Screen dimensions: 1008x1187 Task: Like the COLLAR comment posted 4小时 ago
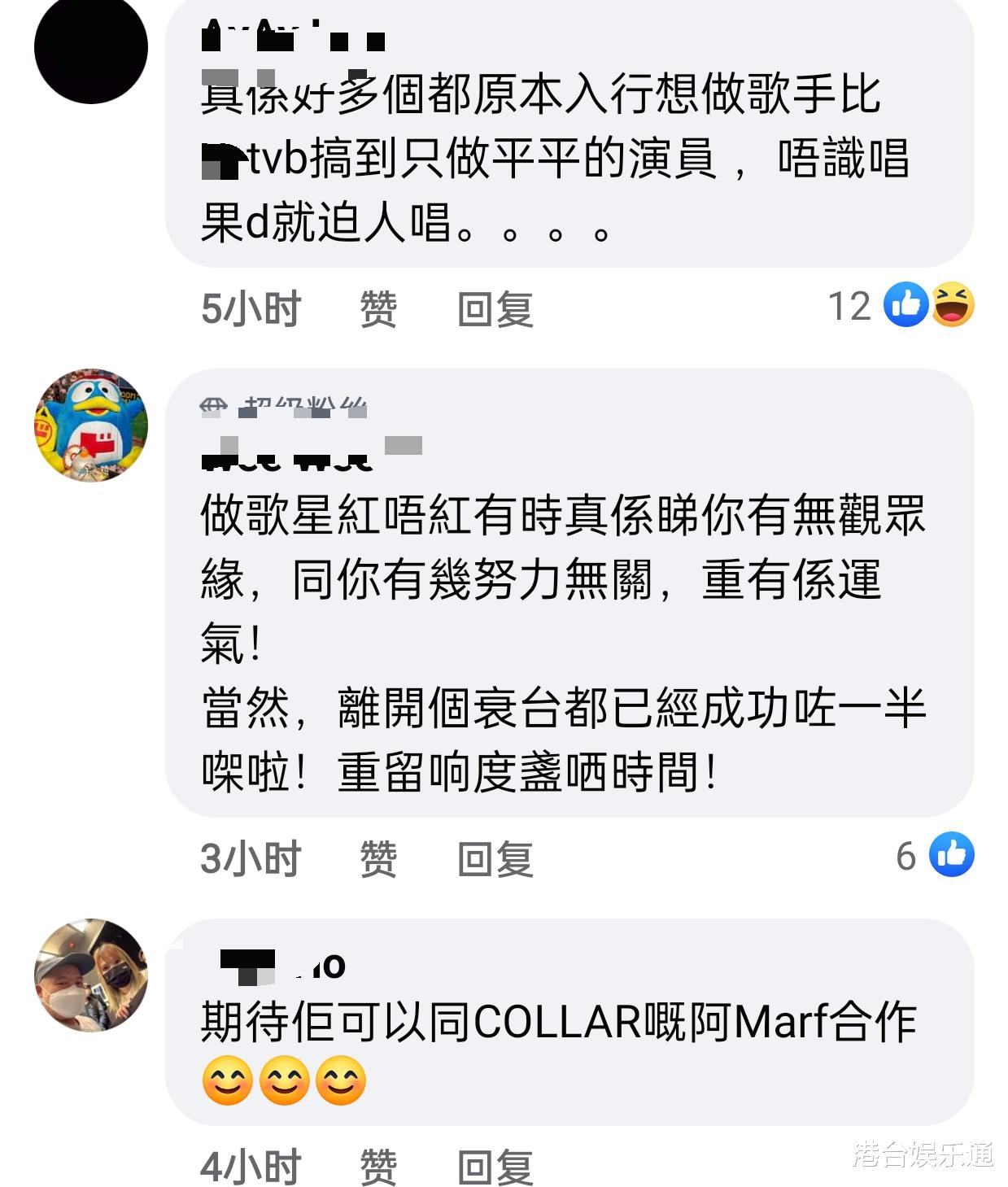[378, 1167]
